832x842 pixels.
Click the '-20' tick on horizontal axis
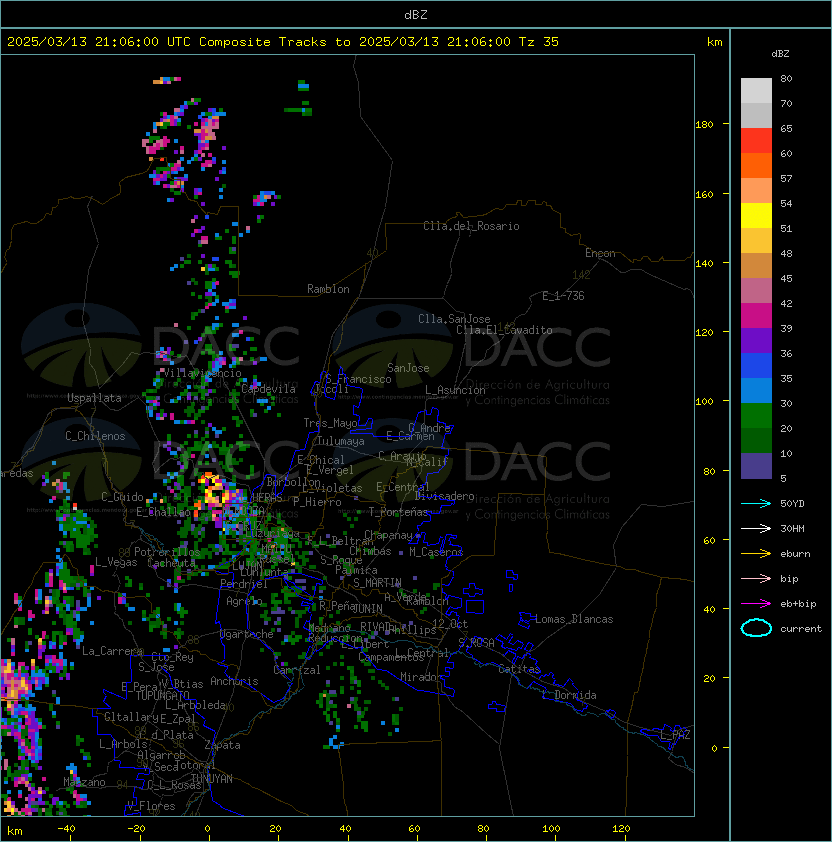pyautogui.click(x=136, y=829)
